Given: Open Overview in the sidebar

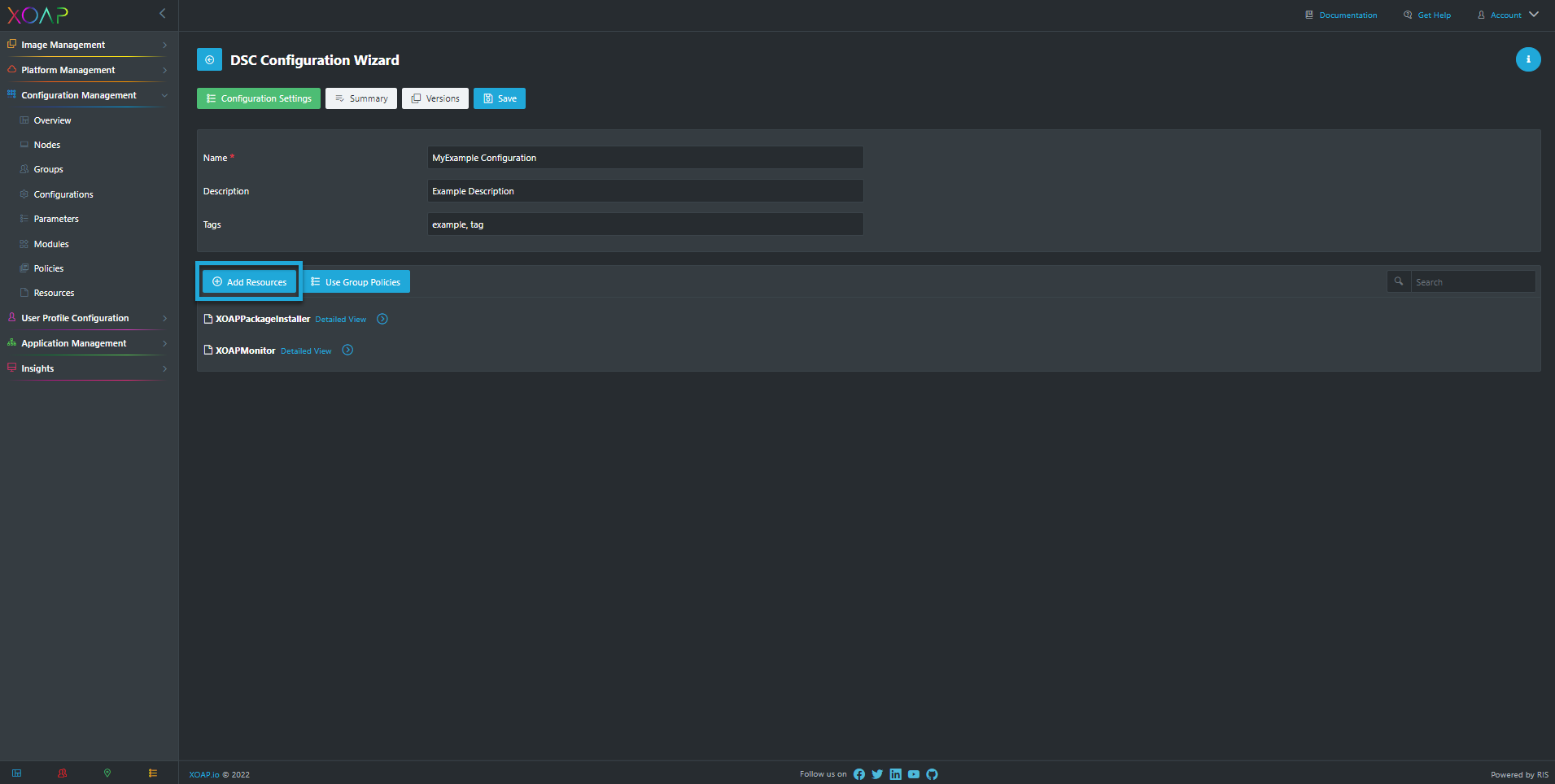Looking at the screenshot, I should tap(52, 120).
